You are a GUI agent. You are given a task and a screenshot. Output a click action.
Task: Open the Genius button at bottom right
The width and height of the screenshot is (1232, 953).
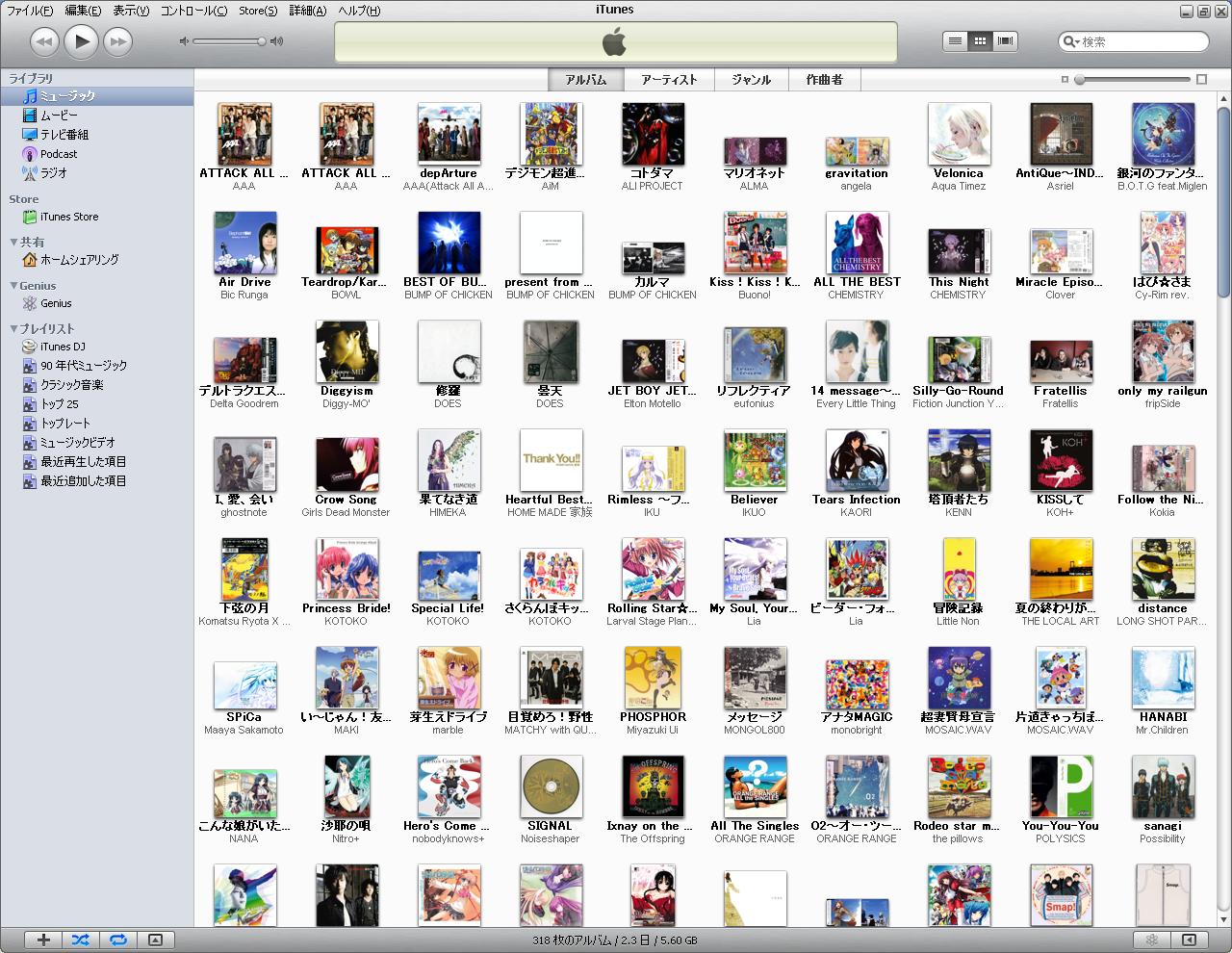click(1151, 940)
